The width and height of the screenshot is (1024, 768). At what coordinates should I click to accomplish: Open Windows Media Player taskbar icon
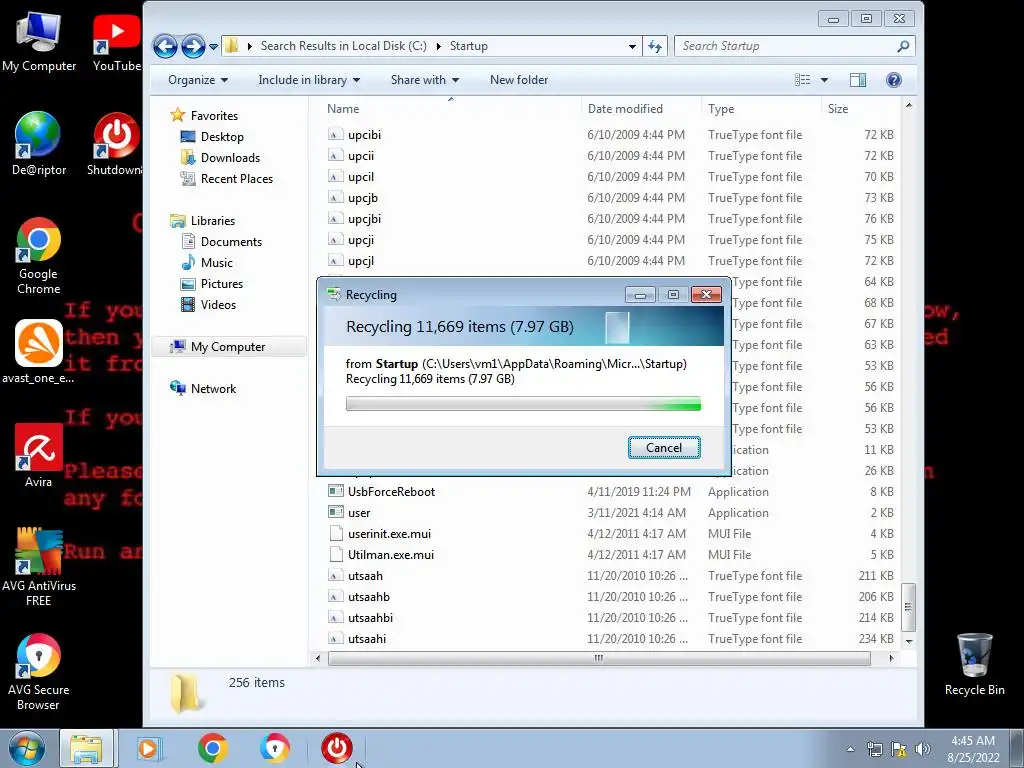[x=148, y=748]
